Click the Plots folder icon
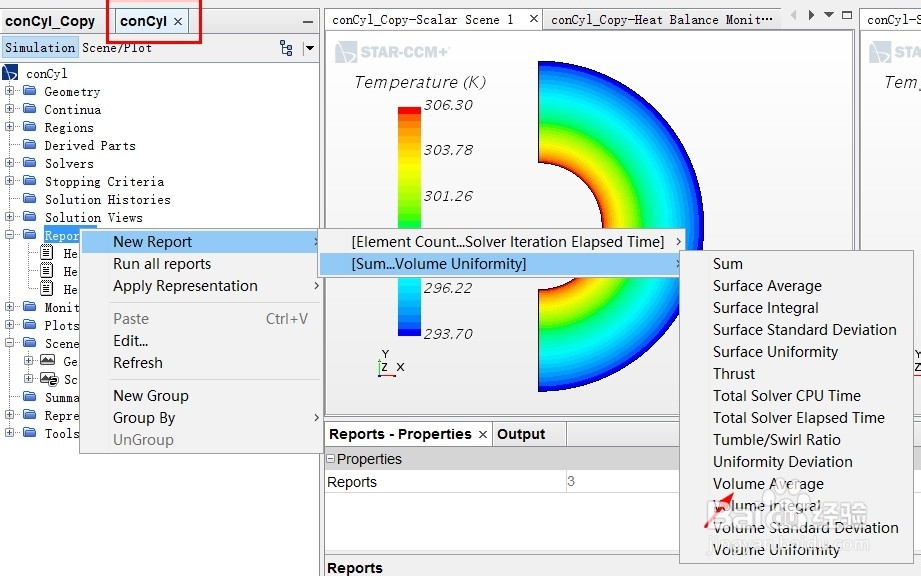921x576 pixels. point(29,325)
